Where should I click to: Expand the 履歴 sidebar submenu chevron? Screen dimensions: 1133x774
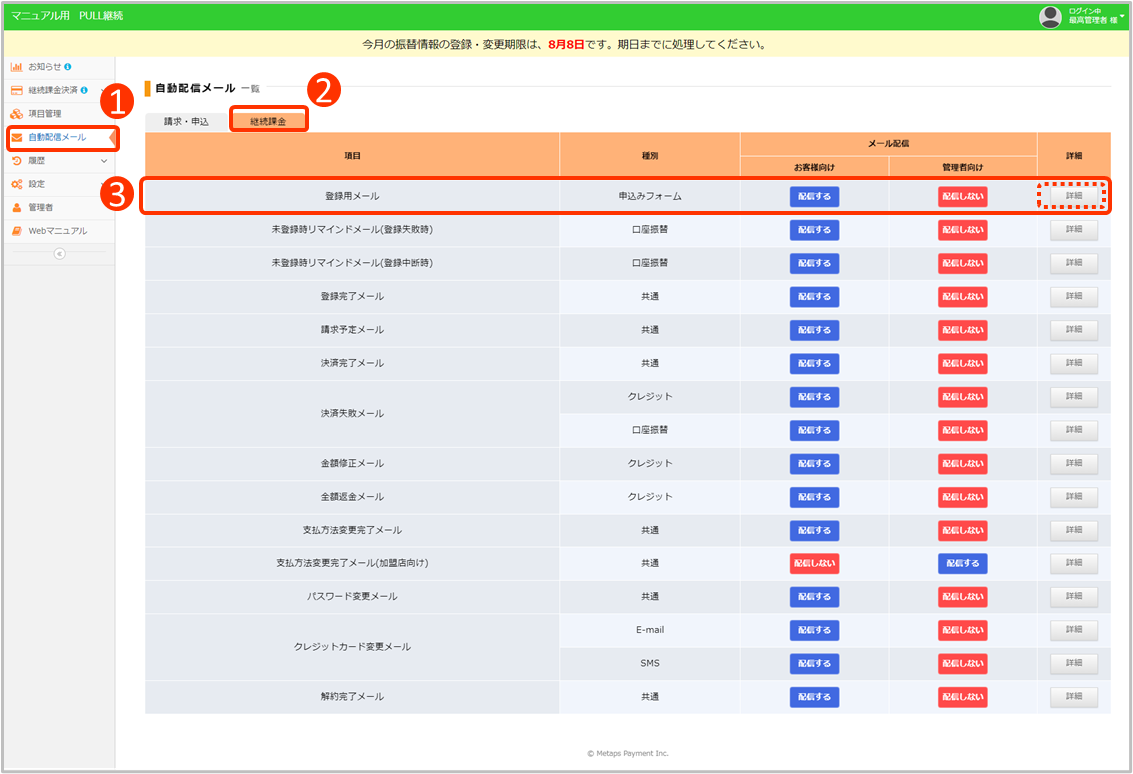pyautogui.click(x=104, y=160)
